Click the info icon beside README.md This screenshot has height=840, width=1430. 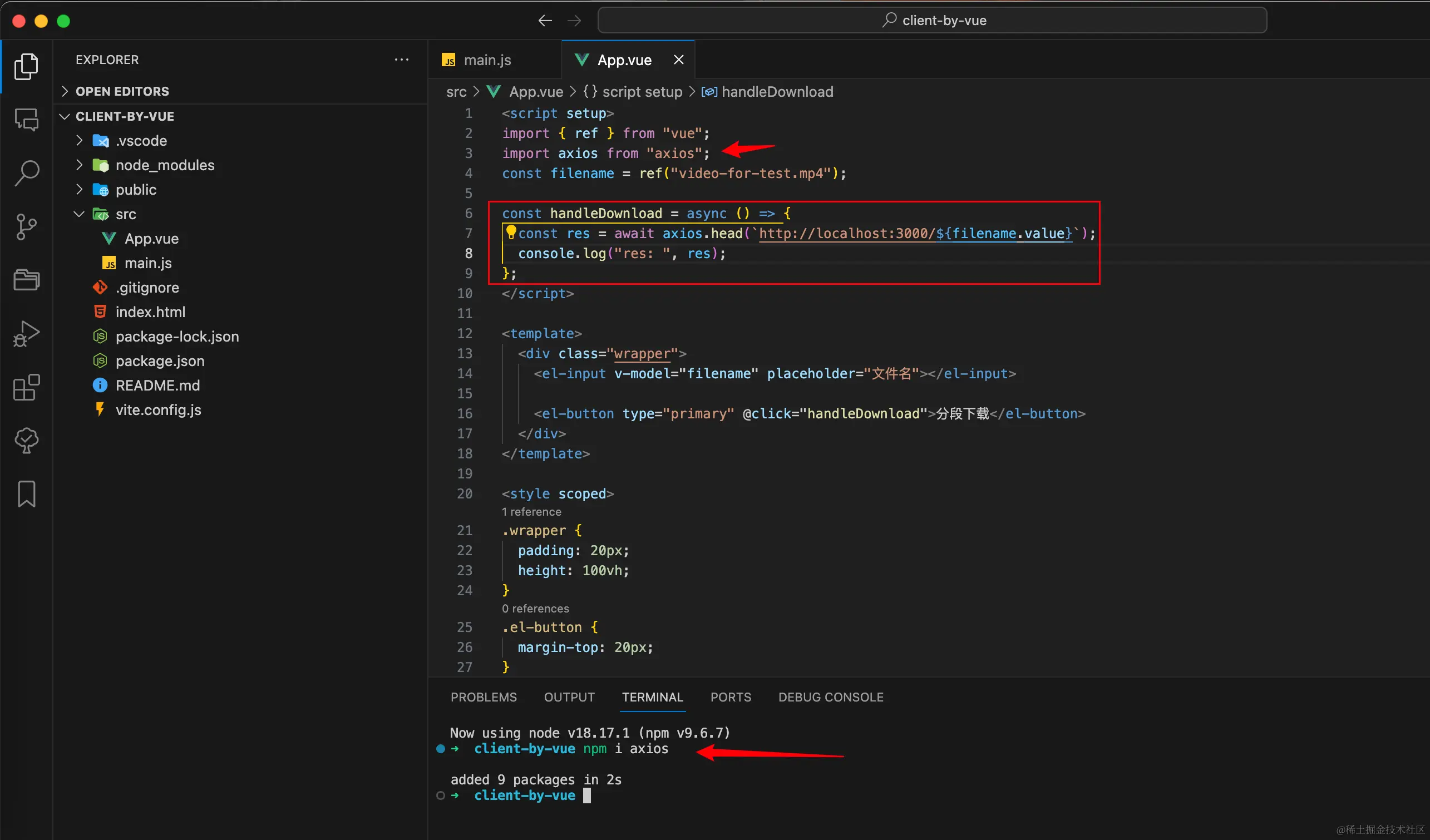[x=100, y=386]
